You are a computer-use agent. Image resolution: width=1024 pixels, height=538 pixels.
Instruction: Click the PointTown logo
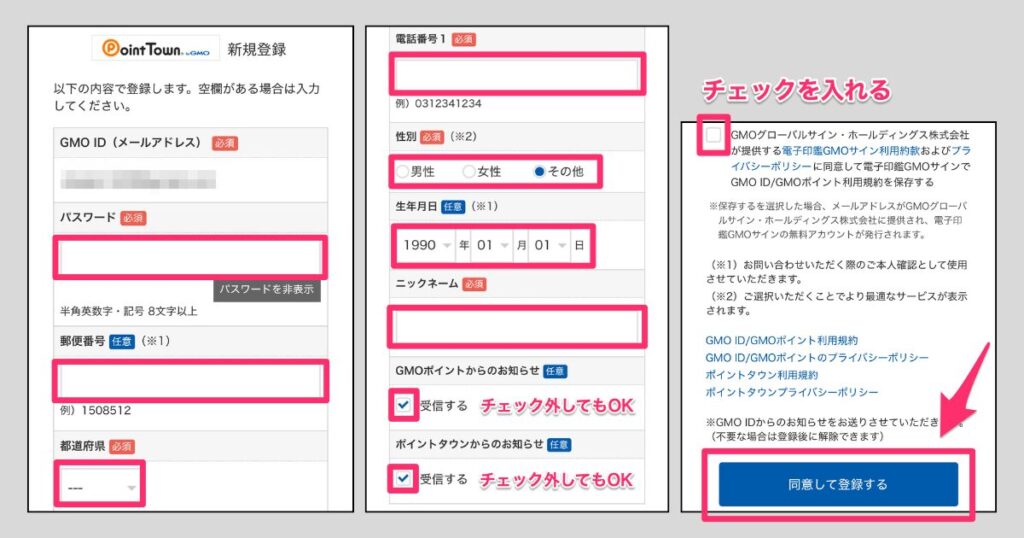[156, 48]
